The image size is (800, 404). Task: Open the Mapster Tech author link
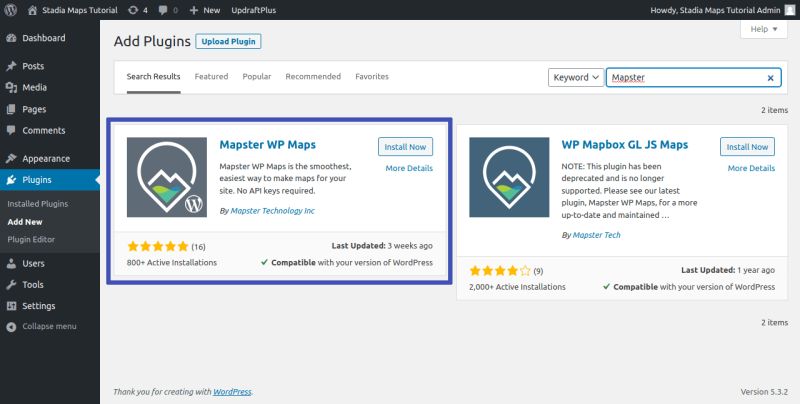point(596,235)
